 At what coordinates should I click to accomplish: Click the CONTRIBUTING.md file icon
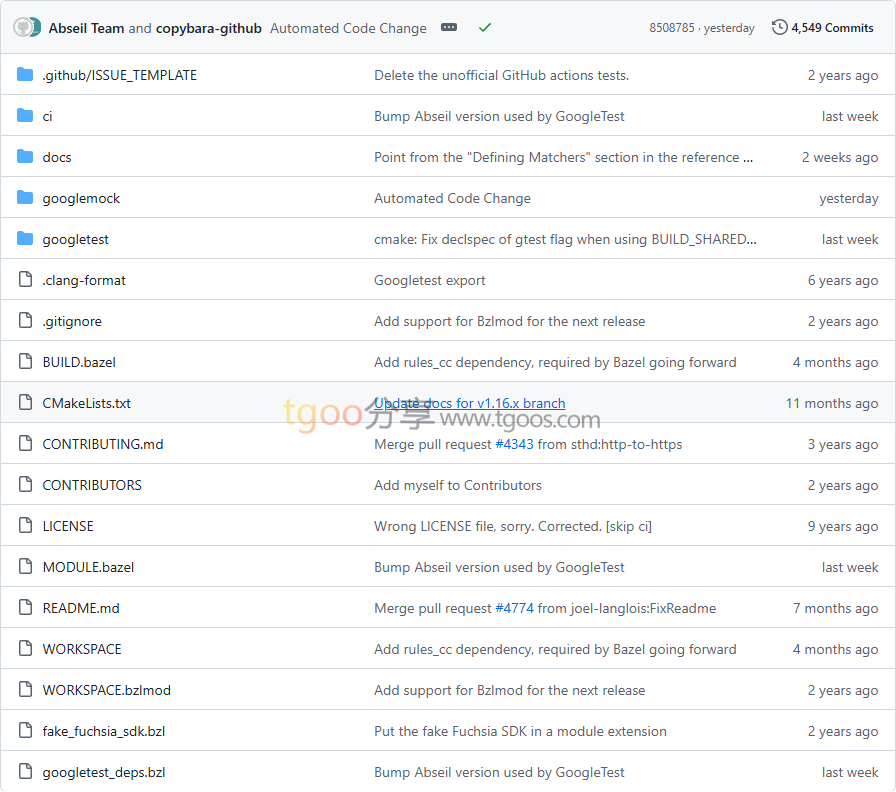[26, 443]
